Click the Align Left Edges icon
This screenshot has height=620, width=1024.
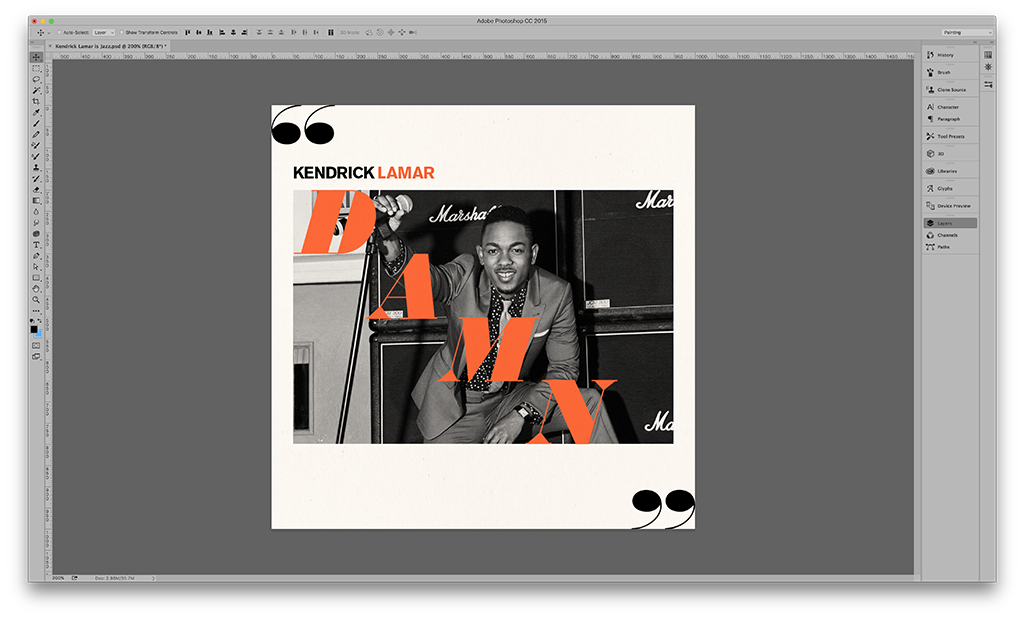click(x=222, y=32)
